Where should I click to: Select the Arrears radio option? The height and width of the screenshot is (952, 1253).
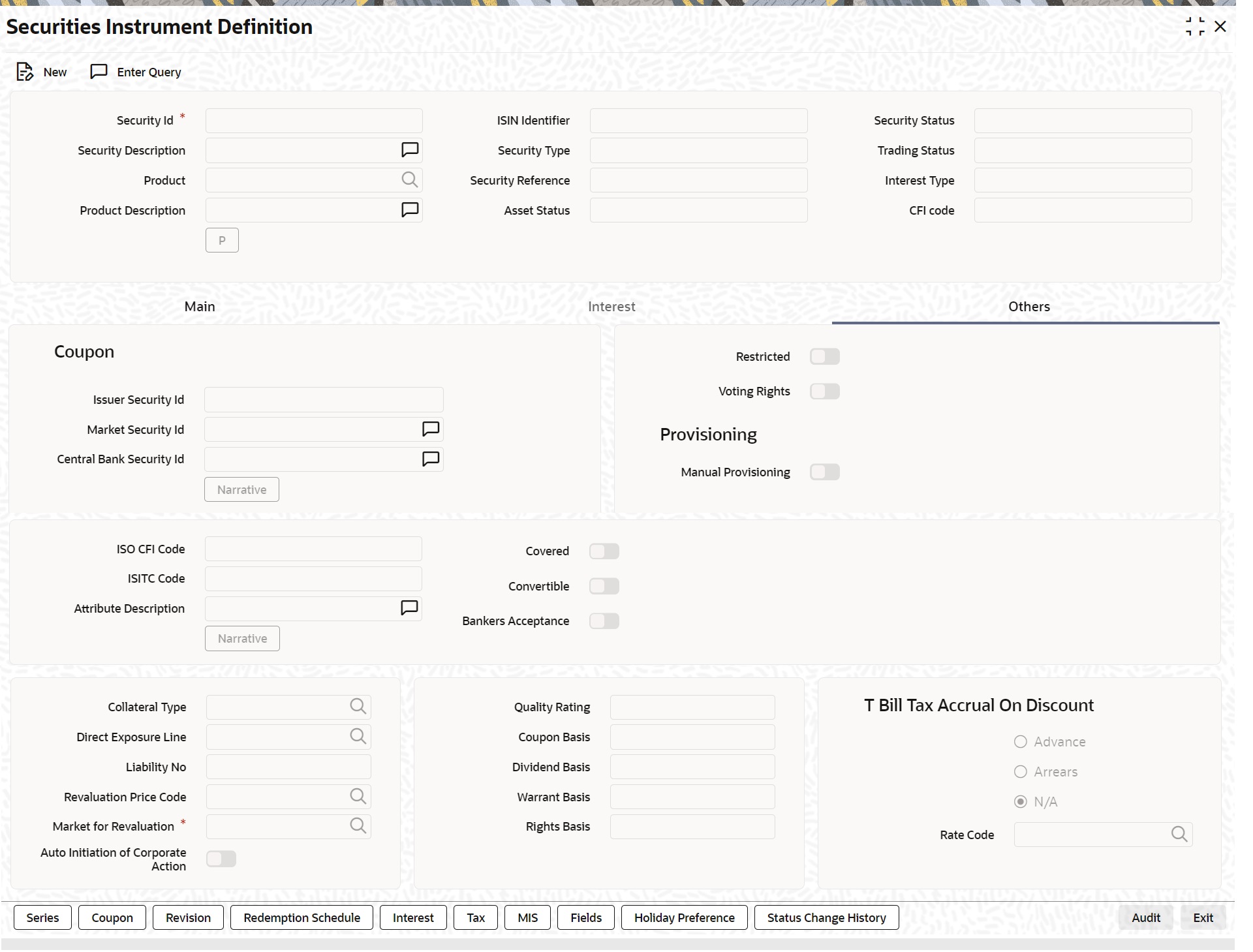click(x=1020, y=771)
